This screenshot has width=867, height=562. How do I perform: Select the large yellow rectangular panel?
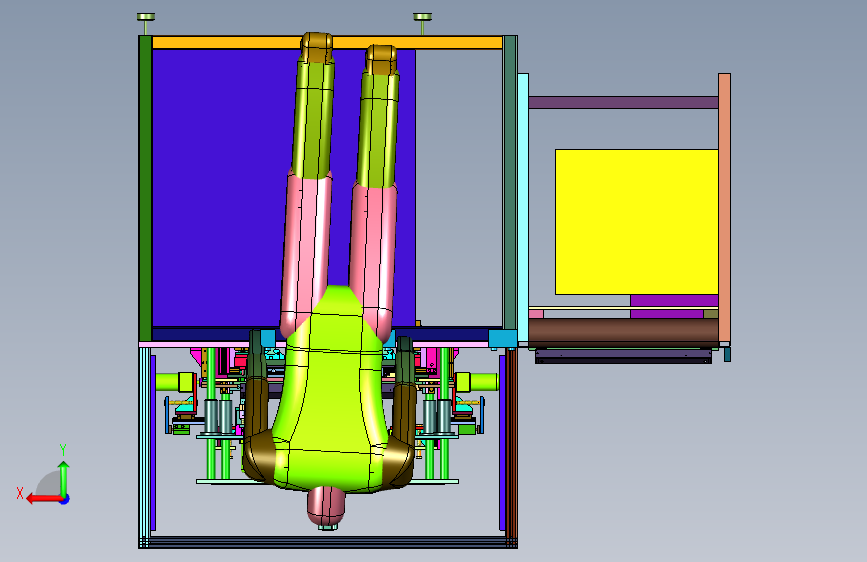pos(636,222)
